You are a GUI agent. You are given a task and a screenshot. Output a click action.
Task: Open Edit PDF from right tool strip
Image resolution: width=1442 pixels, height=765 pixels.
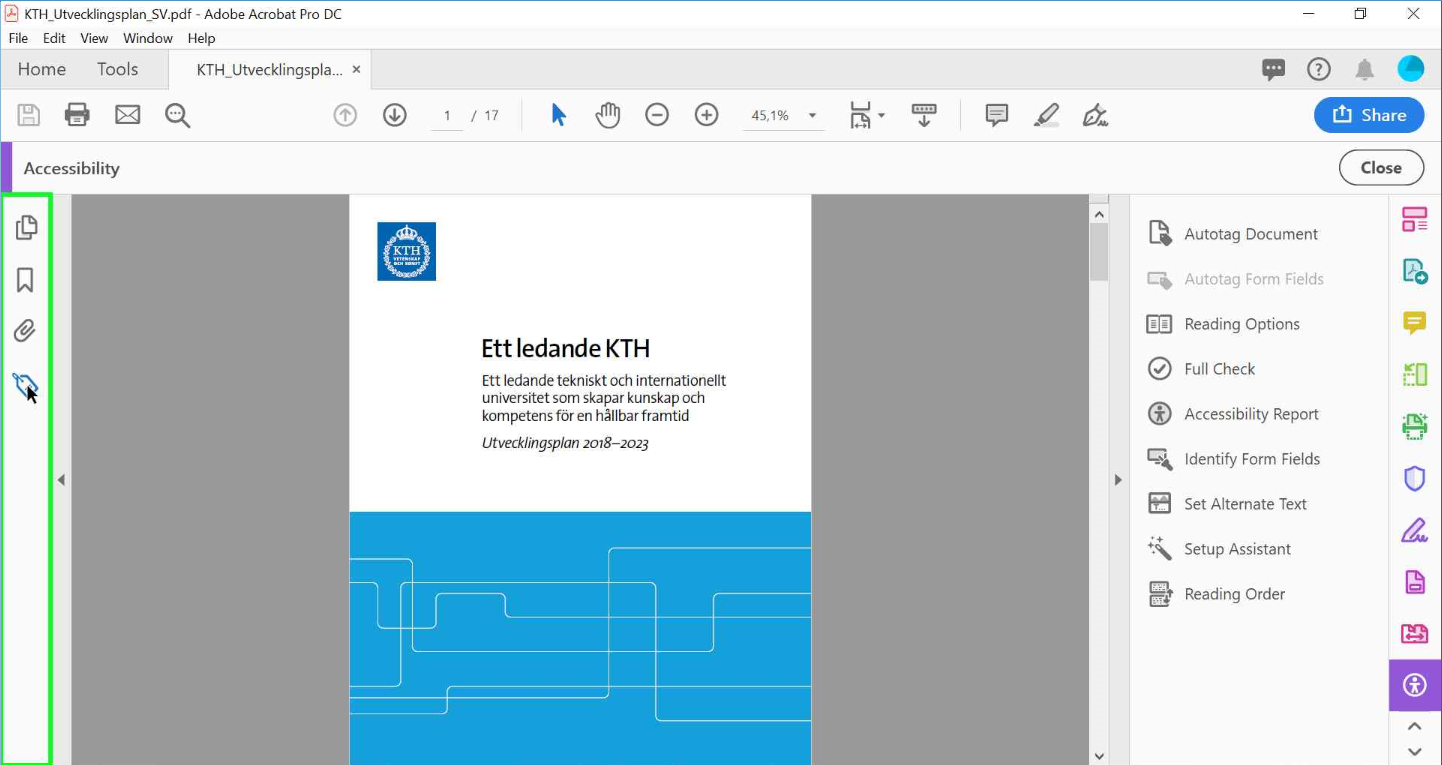pyautogui.click(x=1415, y=219)
